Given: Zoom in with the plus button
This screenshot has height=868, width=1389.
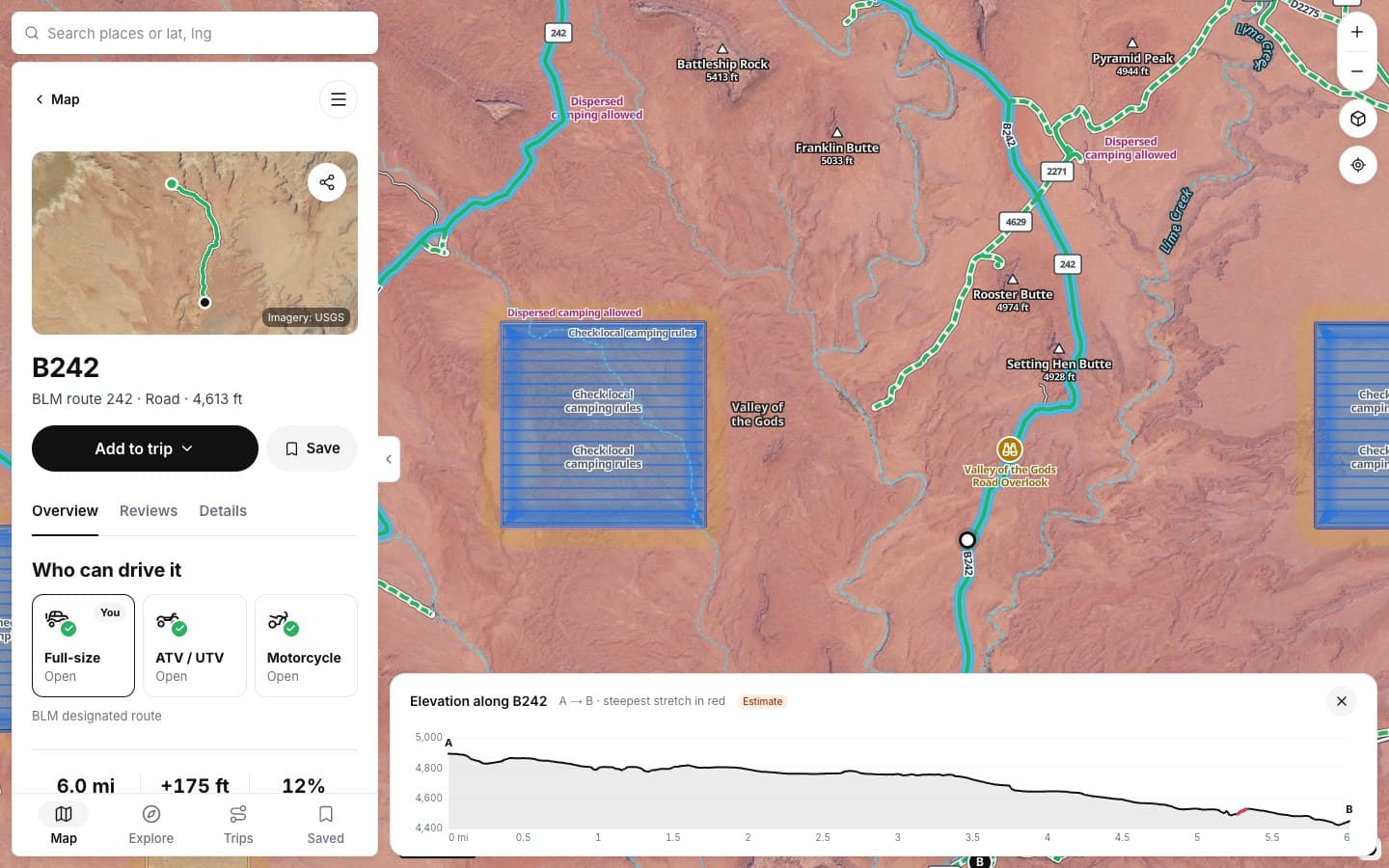Looking at the screenshot, I should [x=1357, y=32].
